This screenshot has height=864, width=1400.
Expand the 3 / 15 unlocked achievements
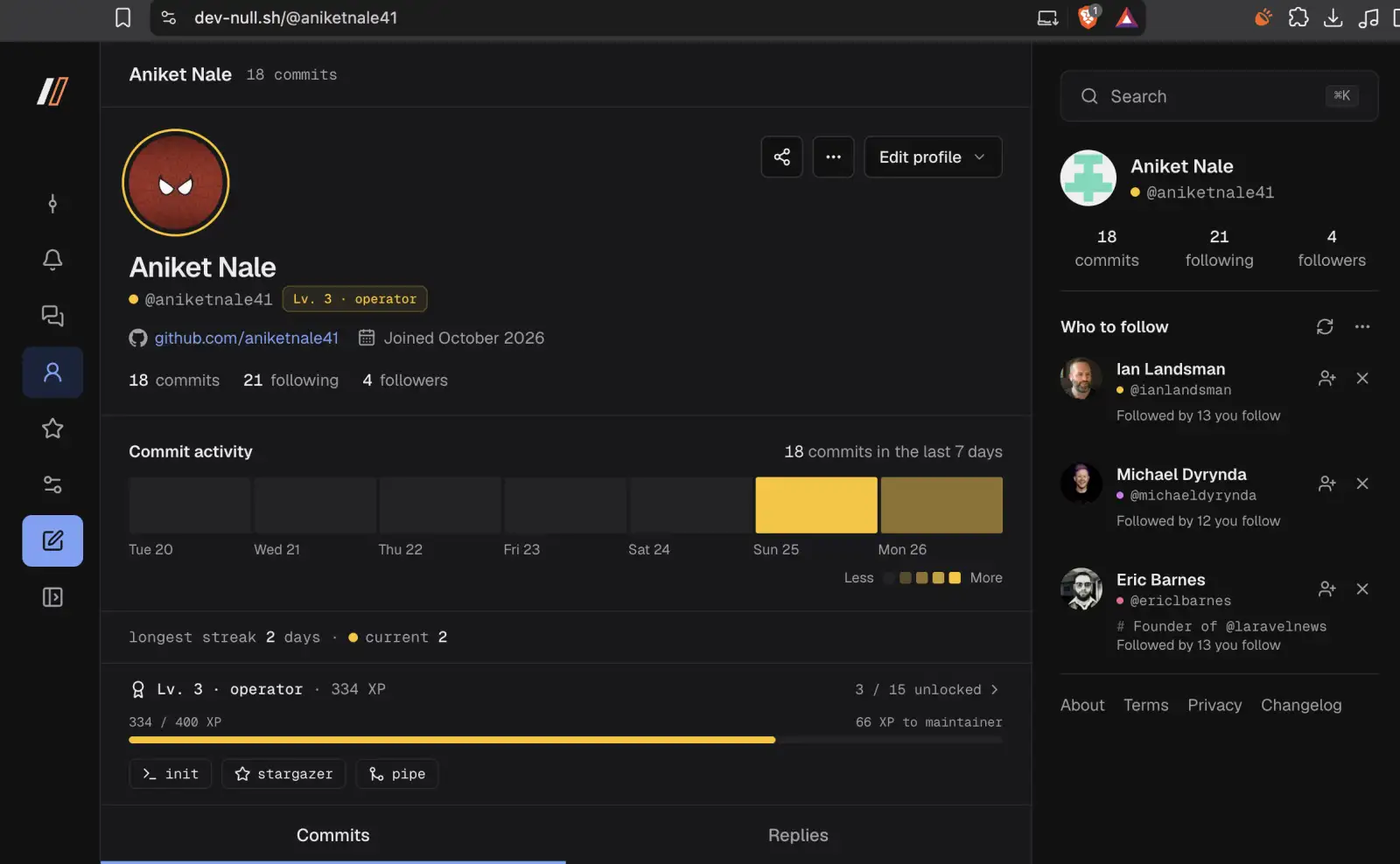pyautogui.click(x=927, y=689)
